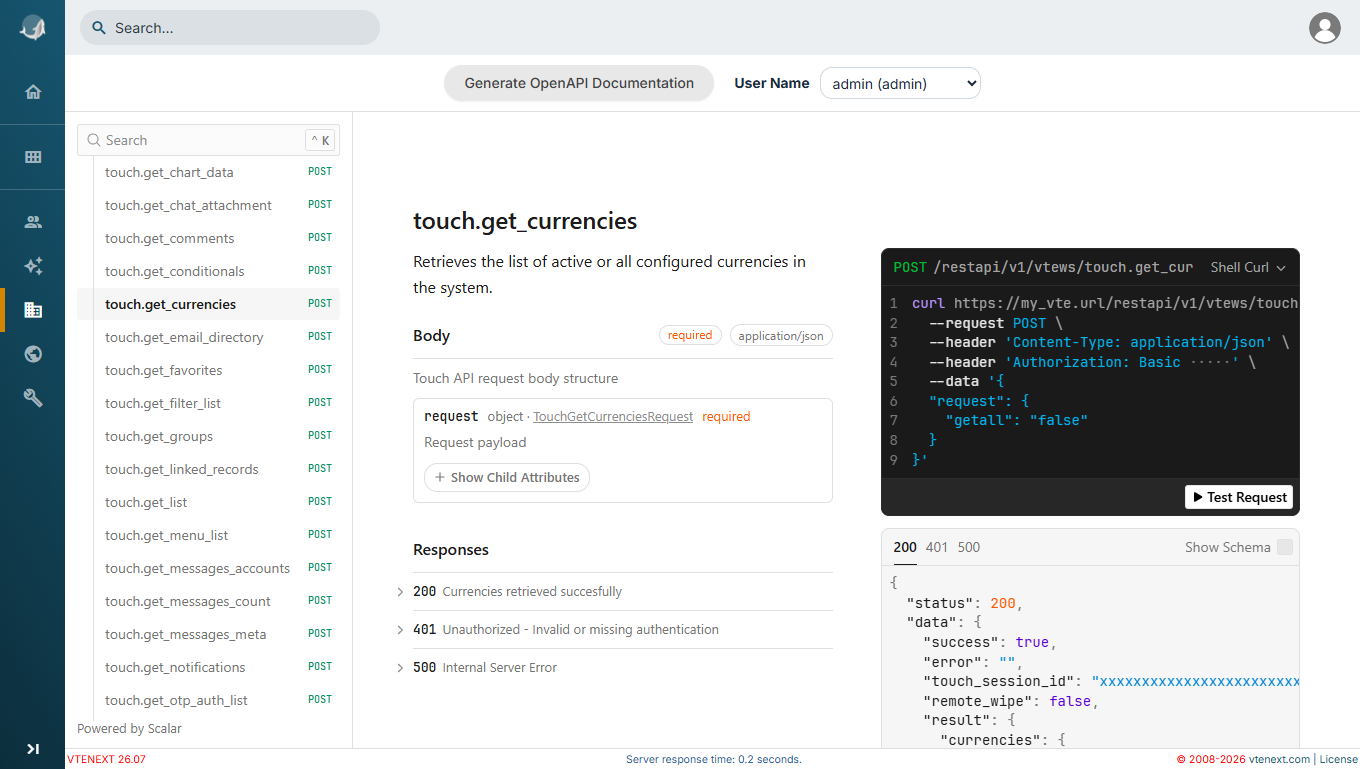Open the Shell Curl language dropdown
Image resolution: width=1360 pixels, height=769 pixels.
point(1248,267)
